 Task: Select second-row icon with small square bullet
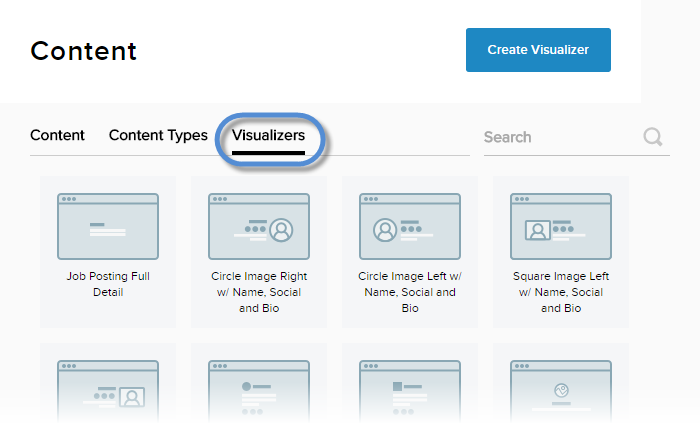tap(410, 392)
